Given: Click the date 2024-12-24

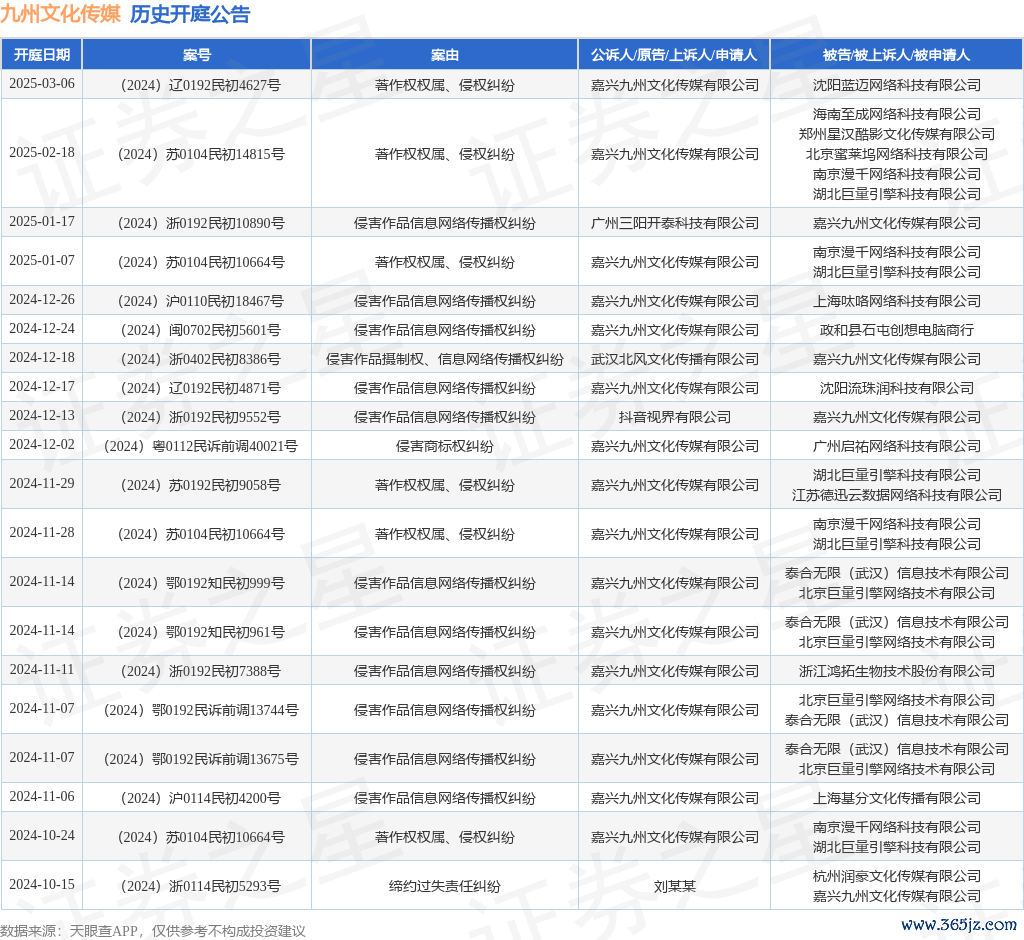Looking at the screenshot, I should 42,329.
